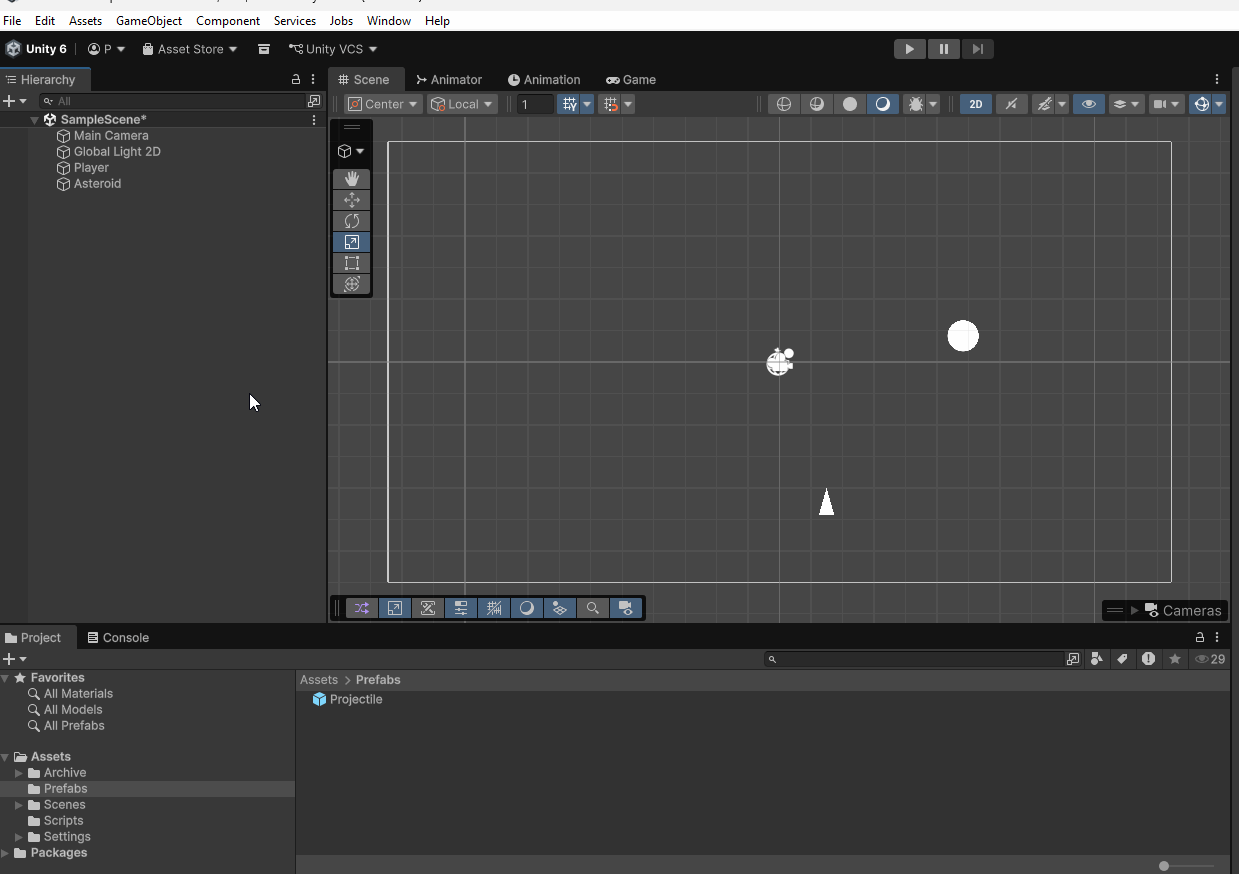Switch to the Console tab
The height and width of the screenshot is (874, 1239).
[118, 637]
